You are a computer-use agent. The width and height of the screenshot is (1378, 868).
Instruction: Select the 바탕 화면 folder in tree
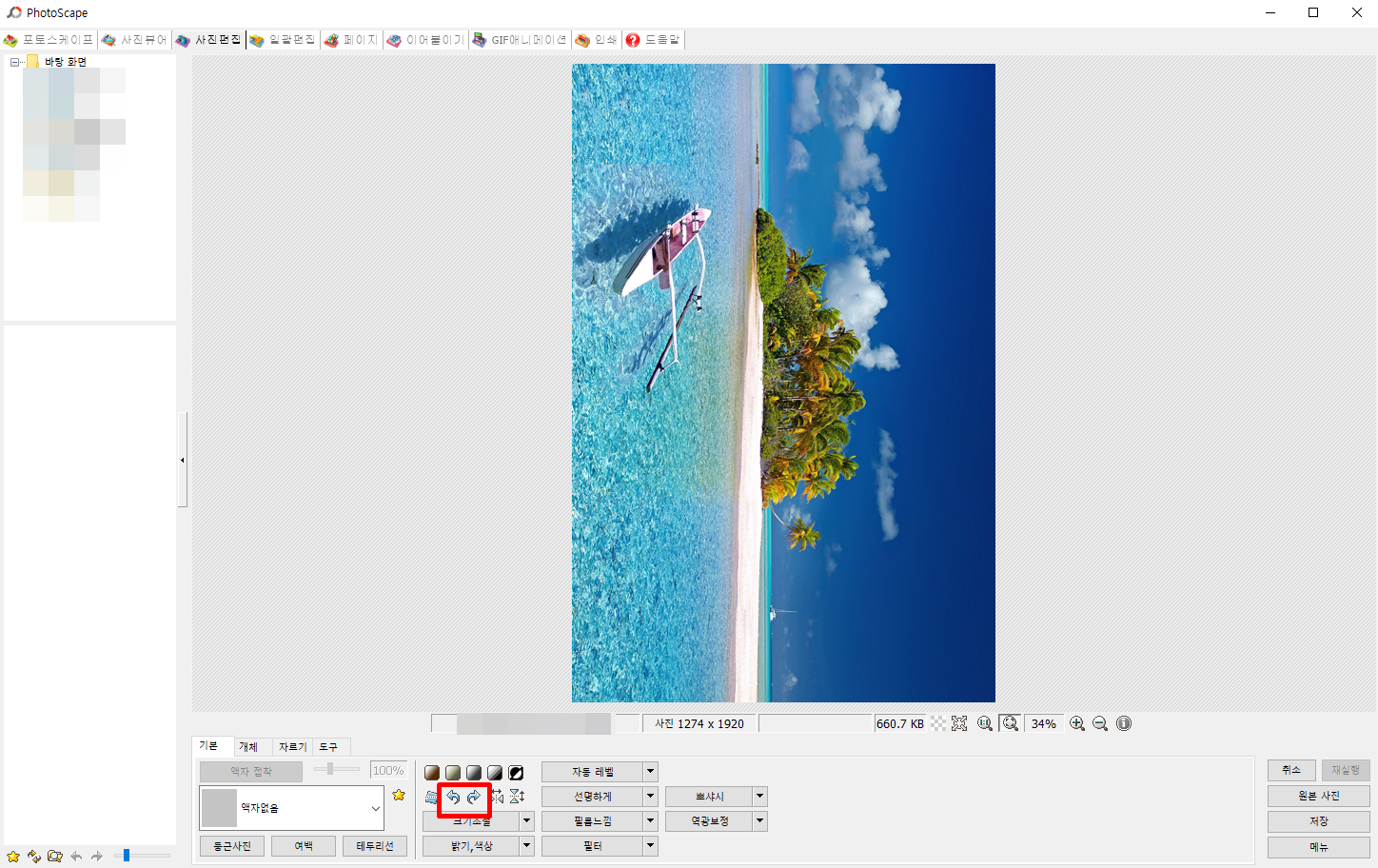(66, 62)
